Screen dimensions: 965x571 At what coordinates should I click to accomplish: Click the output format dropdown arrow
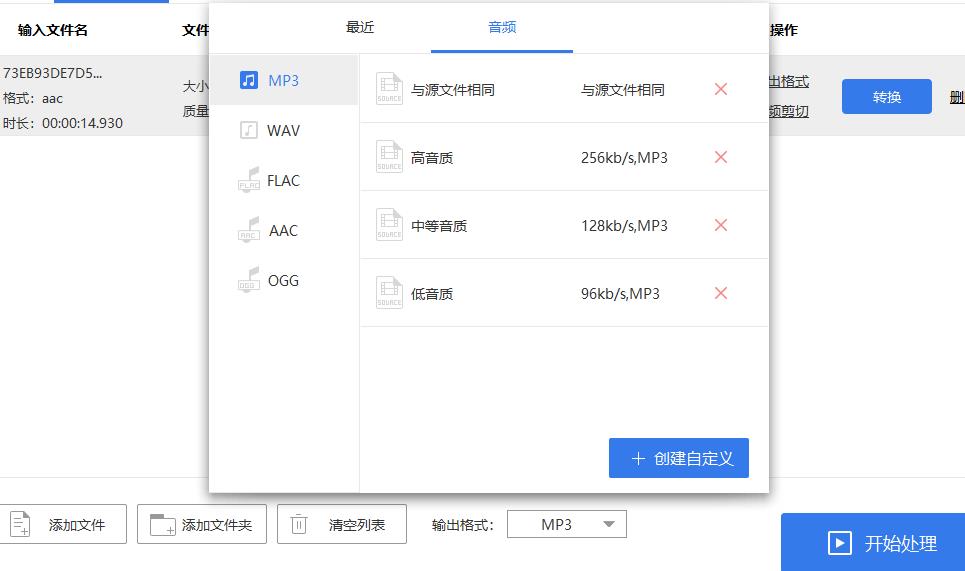(x=609, y=524)
